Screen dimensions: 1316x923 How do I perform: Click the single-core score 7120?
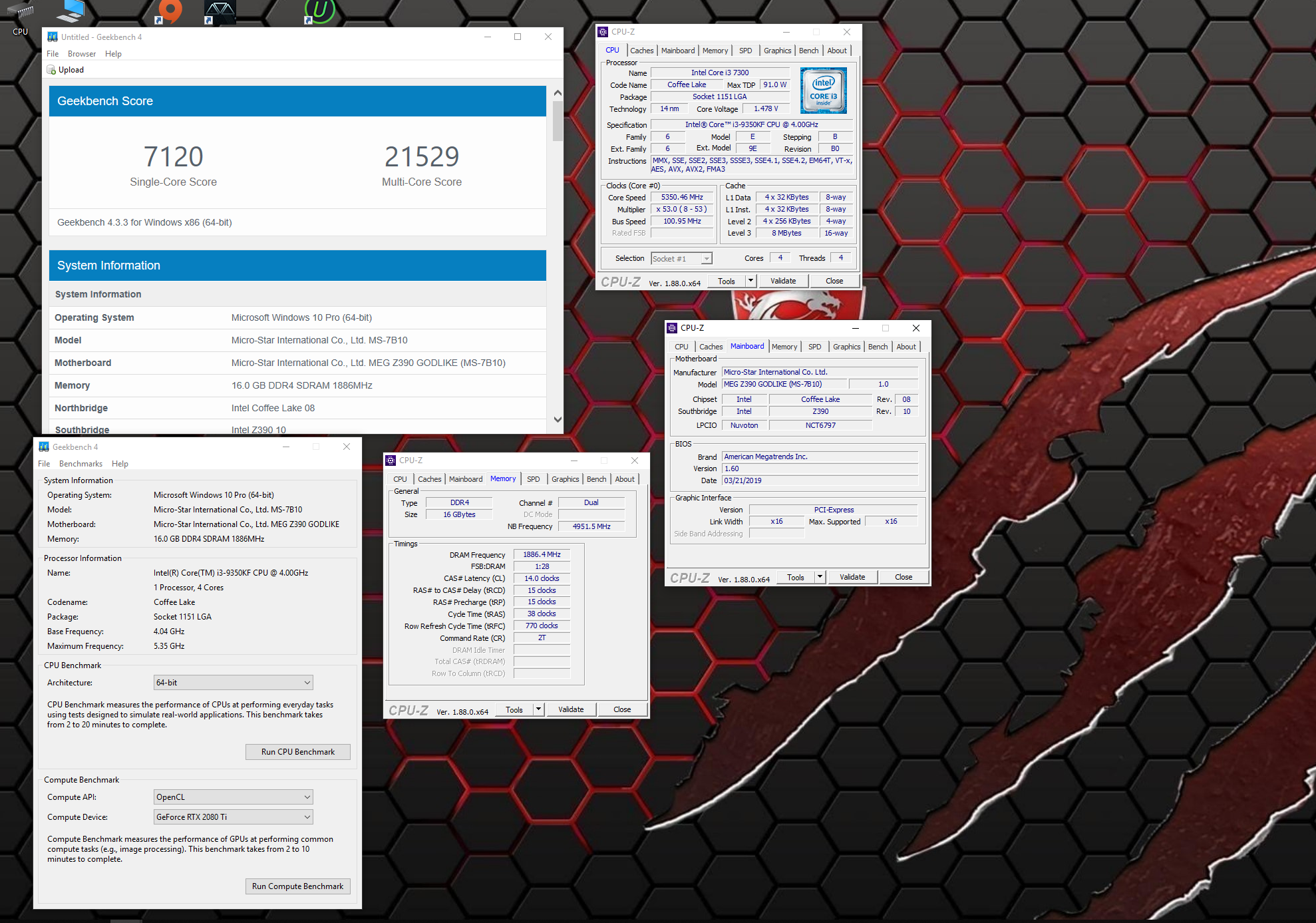pos(174,157)
